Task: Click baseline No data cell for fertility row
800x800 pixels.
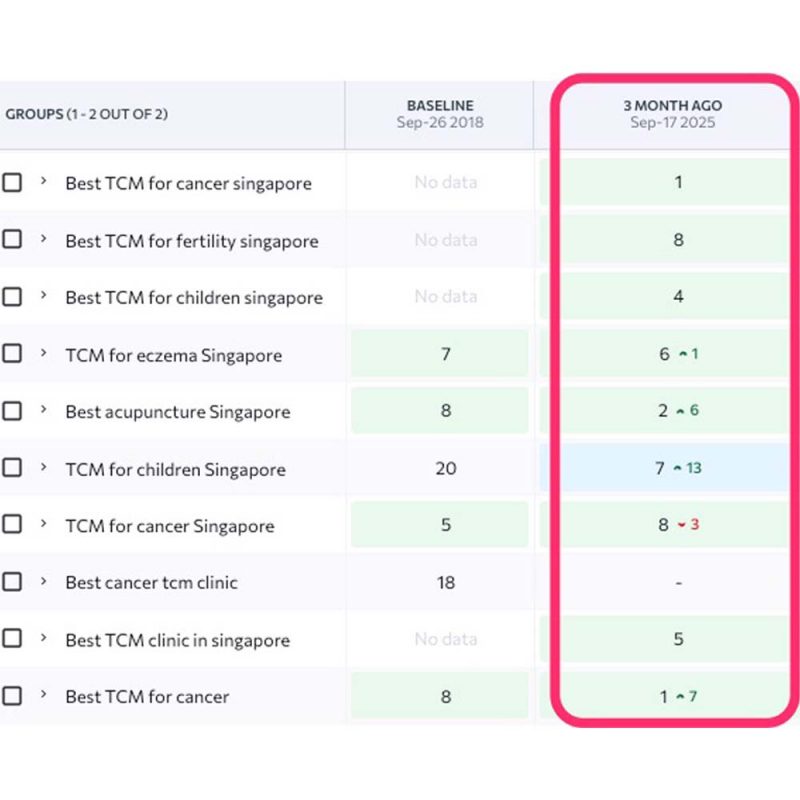Action: [446, 240]
